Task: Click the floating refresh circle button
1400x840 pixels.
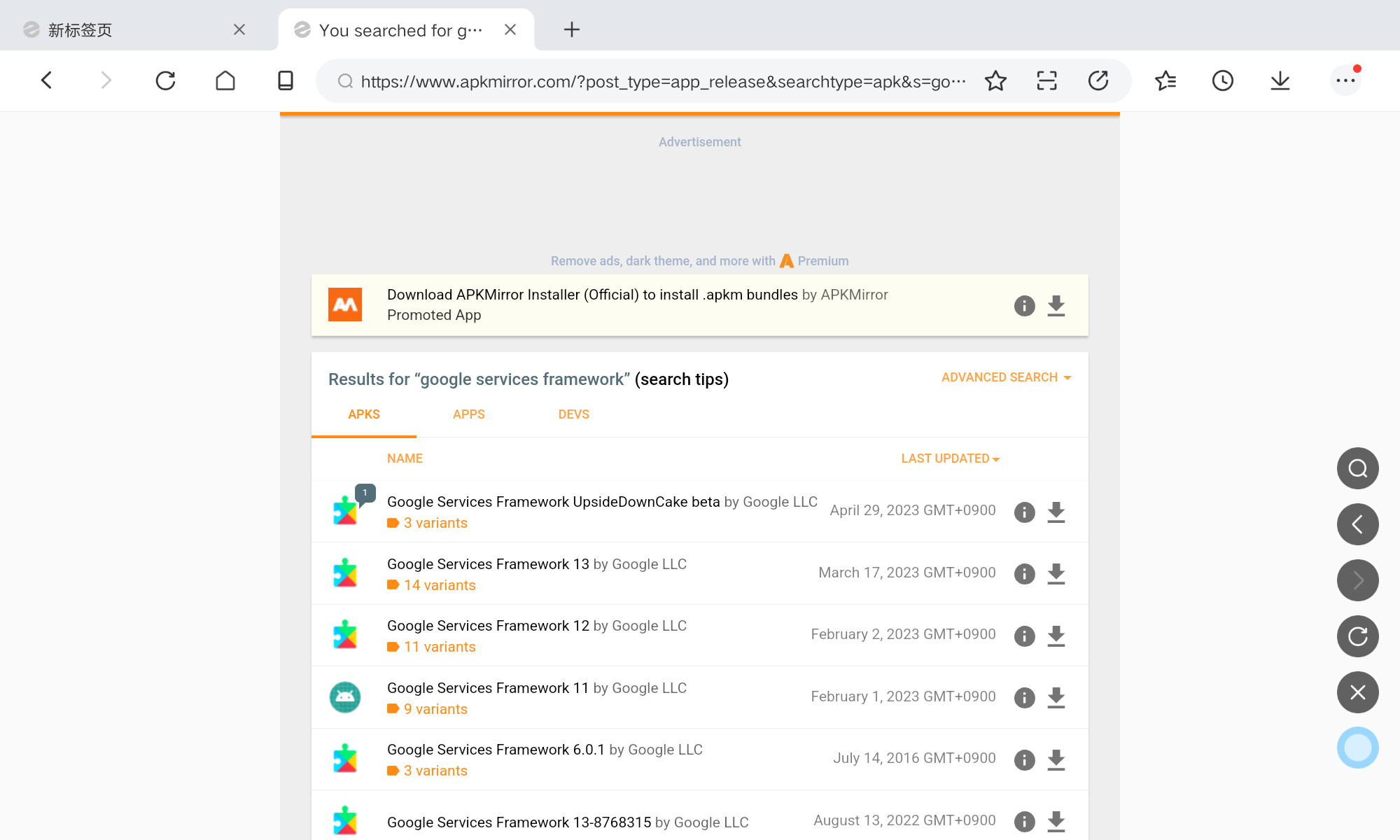Action: coord(1357,636)
